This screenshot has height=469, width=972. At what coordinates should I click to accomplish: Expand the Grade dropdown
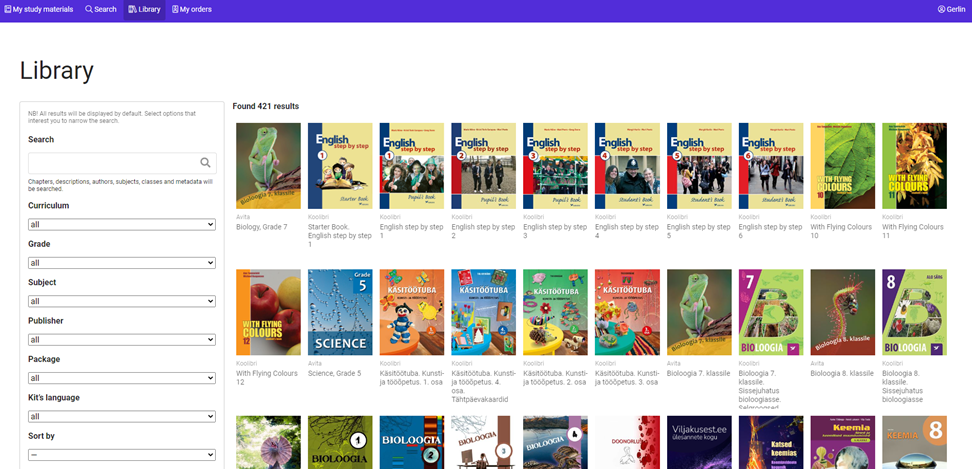pos(122,263)
